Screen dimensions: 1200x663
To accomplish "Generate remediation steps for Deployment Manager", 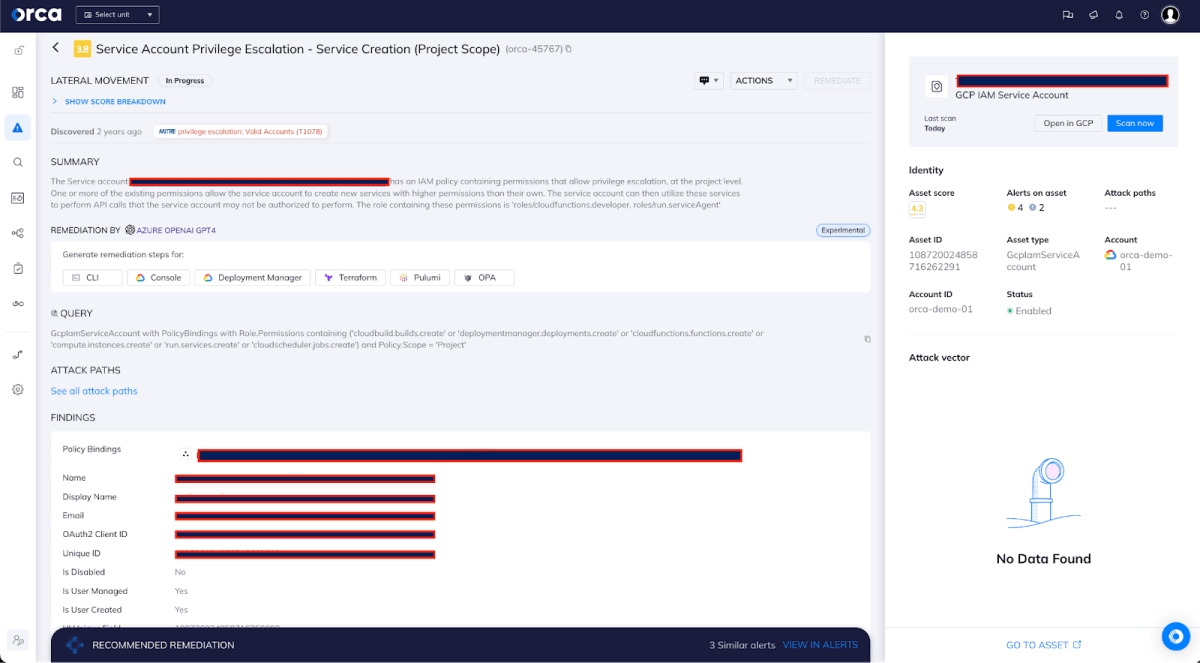I will [x=252, y=277].
